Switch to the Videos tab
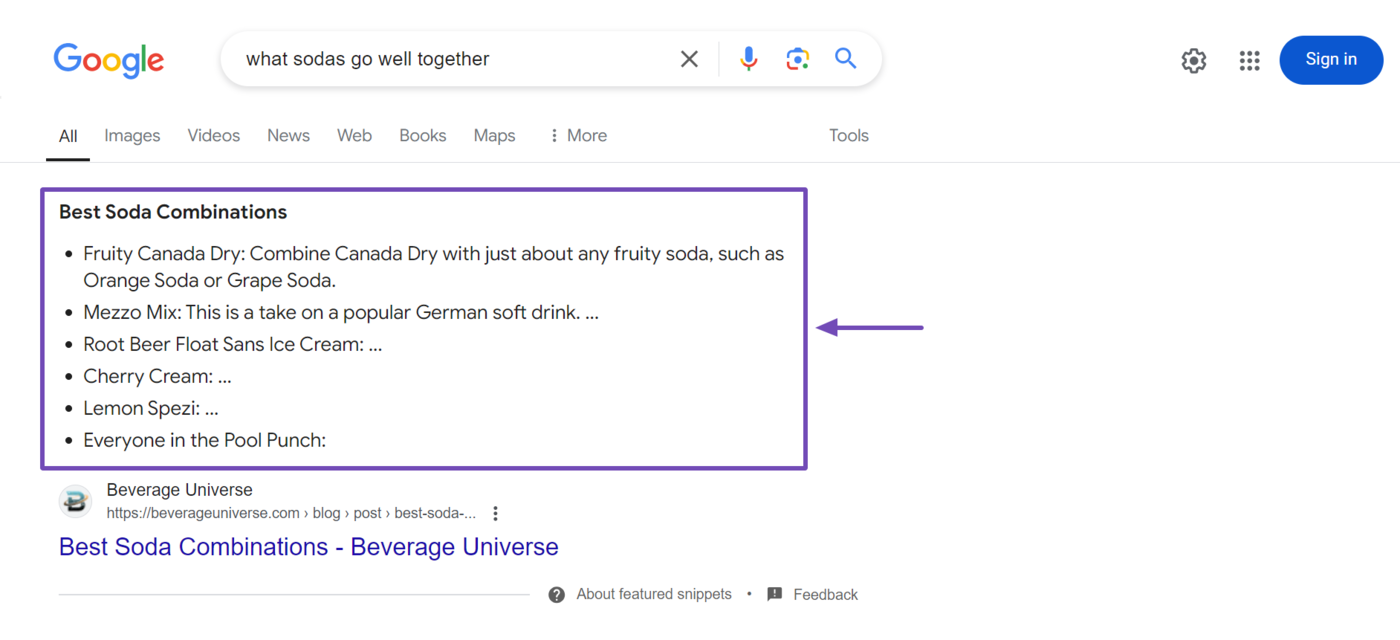Viewport: 1400px width, 640px height. click(x=214, y=135)
